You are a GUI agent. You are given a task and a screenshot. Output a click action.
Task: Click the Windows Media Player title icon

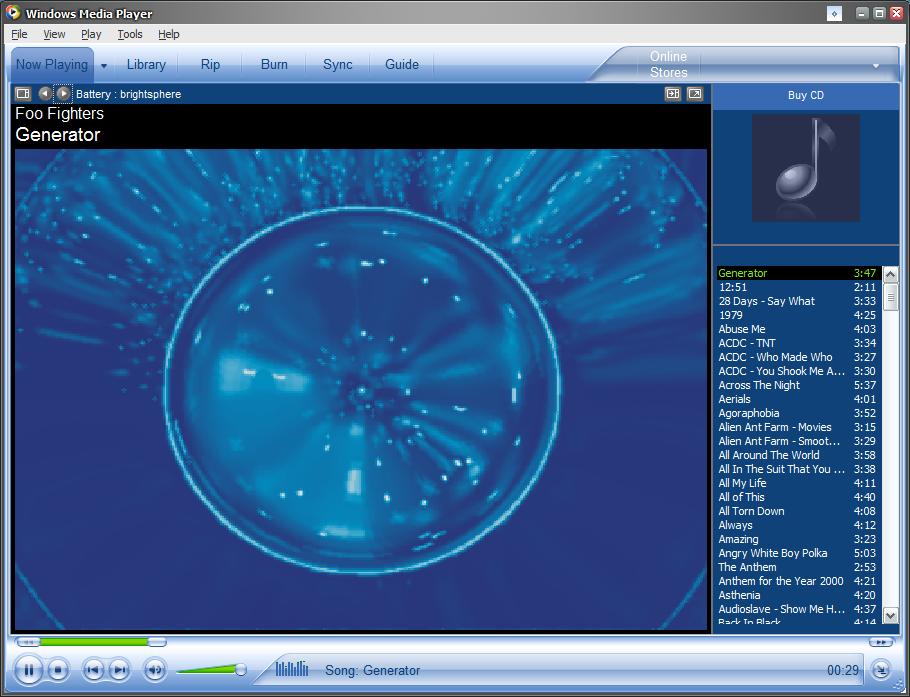pos(13,12)
